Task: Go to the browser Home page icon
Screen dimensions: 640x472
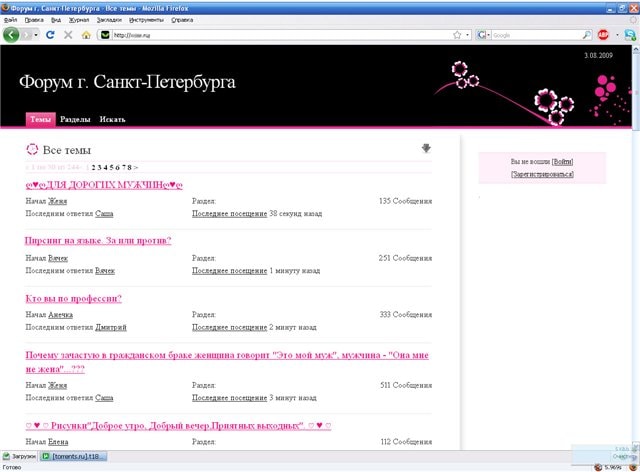Action: click(86, 34)
